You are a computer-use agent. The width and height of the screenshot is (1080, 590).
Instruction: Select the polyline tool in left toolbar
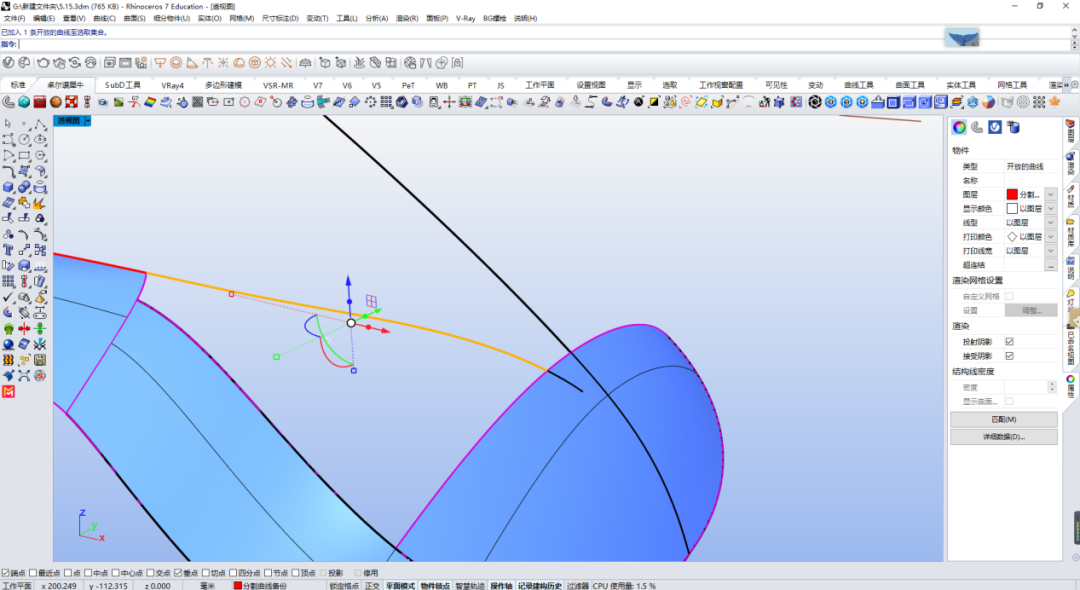tap(40, 124)
